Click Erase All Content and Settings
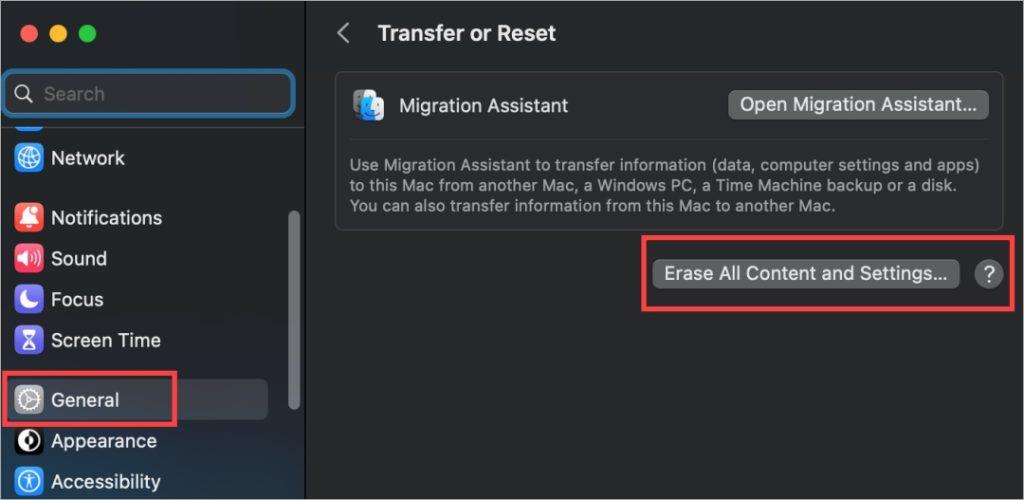Viewport: 1024px width, 500px height. pos(805,273)
